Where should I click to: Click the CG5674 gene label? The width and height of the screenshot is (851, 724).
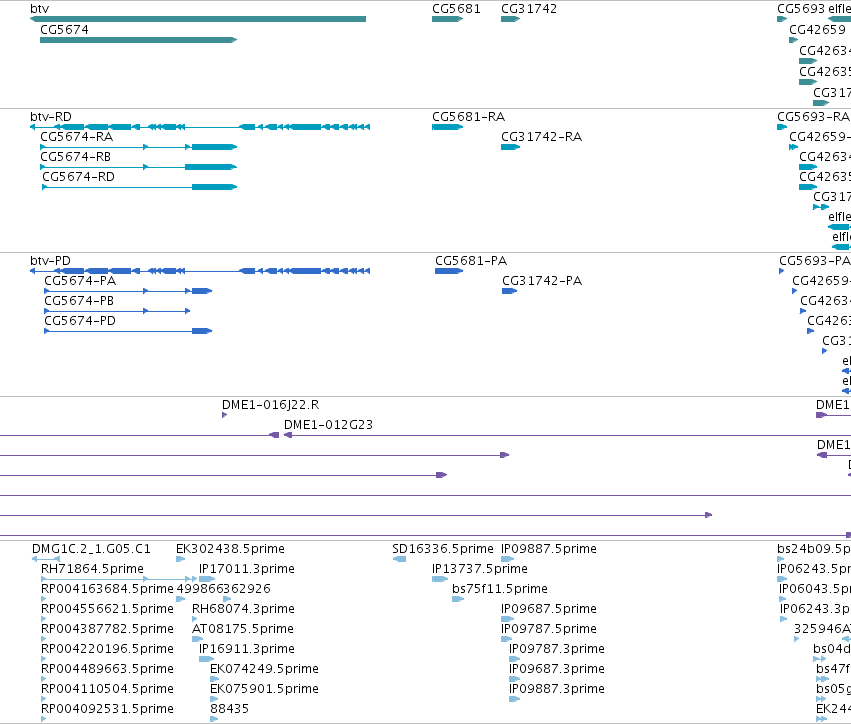64,30
